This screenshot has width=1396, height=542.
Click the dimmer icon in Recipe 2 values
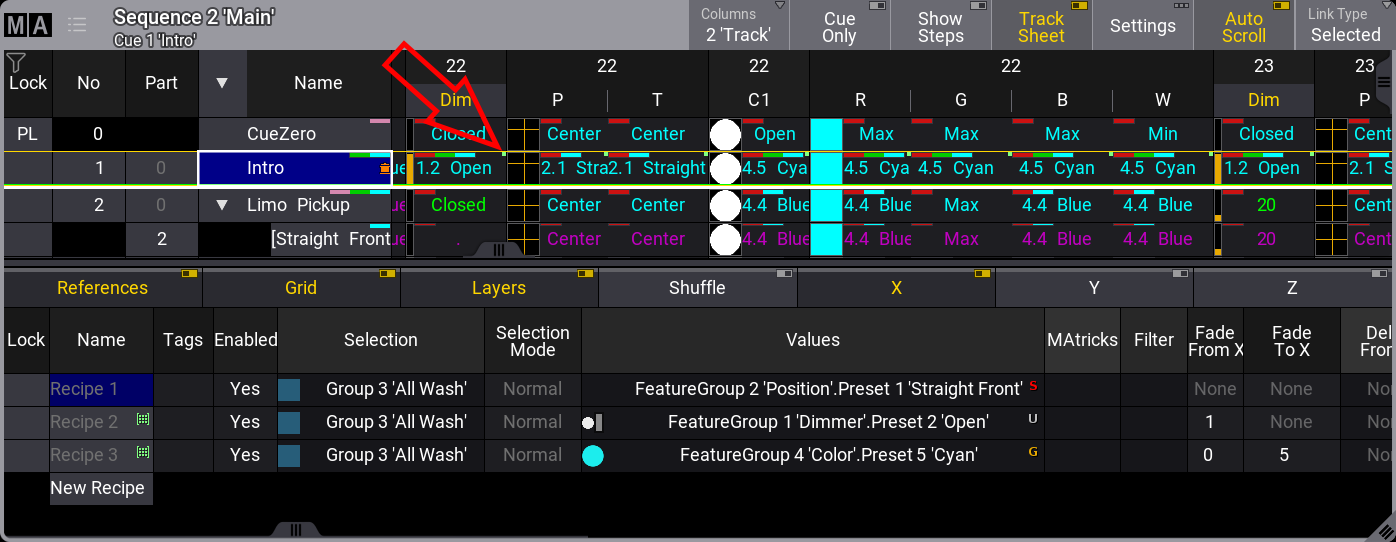592,422
